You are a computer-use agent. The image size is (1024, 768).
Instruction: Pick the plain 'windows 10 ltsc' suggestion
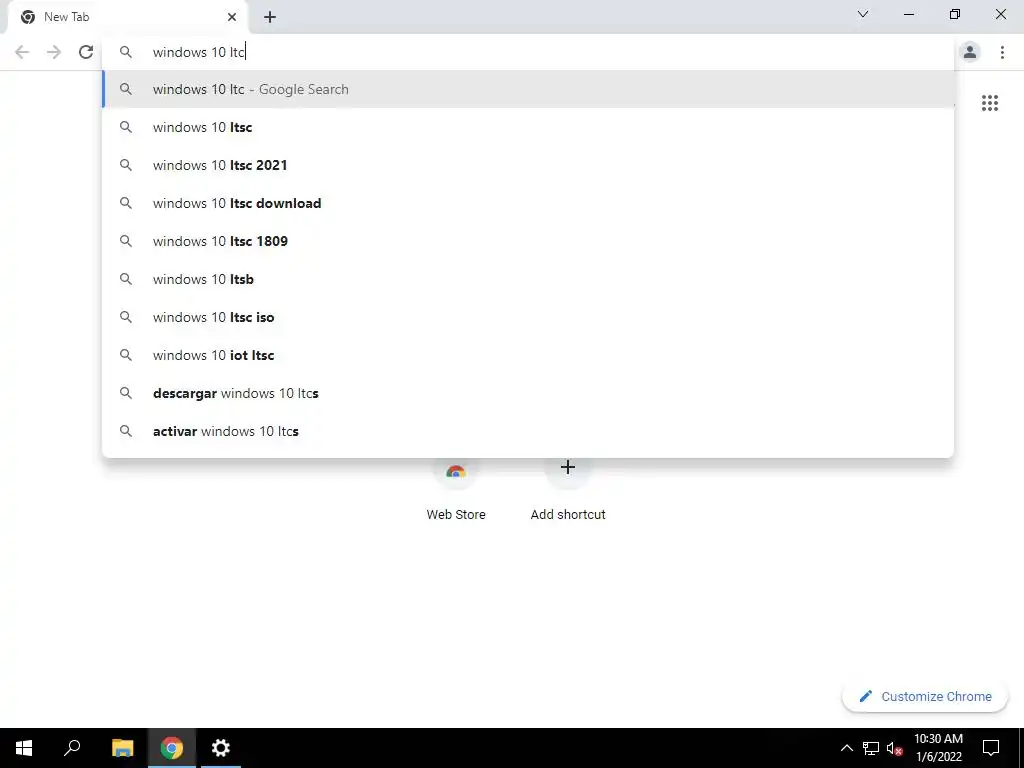click(528, 127)
